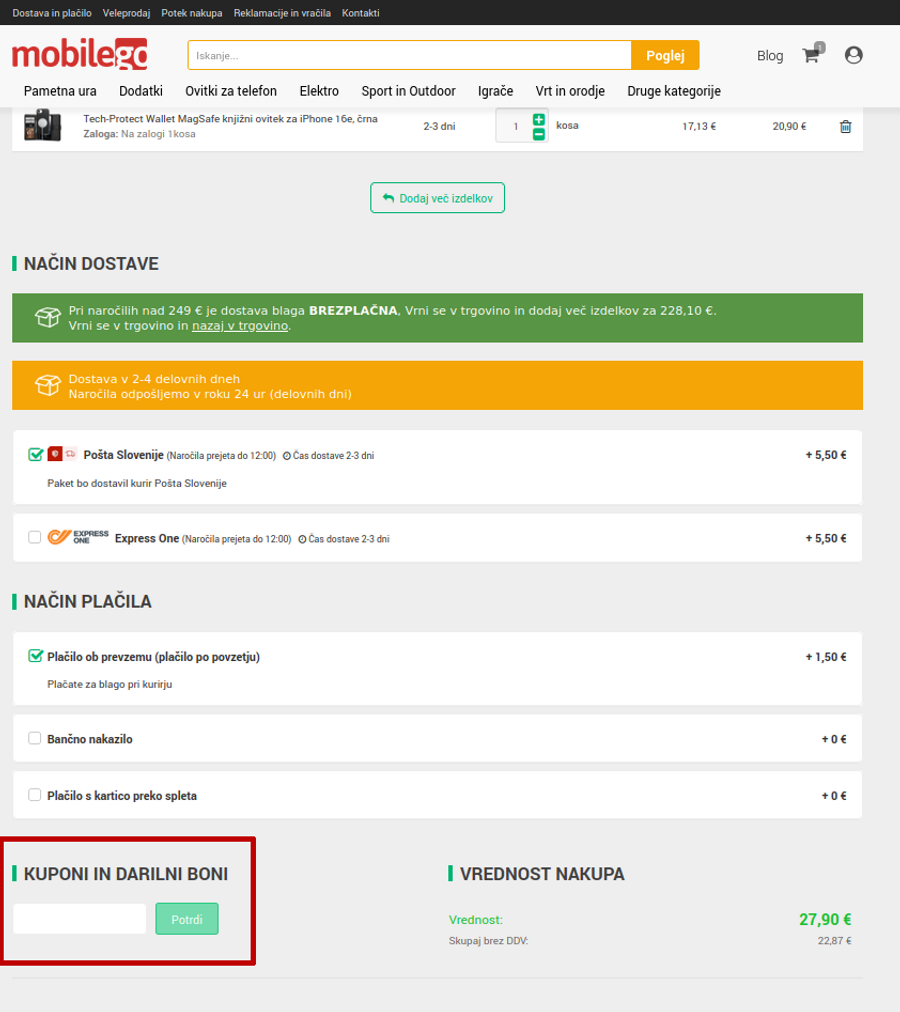Viewport: 900px width, 1012px height.
Task: Select Bančno nakazilo payment option
Action: pyautogui.click(x=35, y=739)
